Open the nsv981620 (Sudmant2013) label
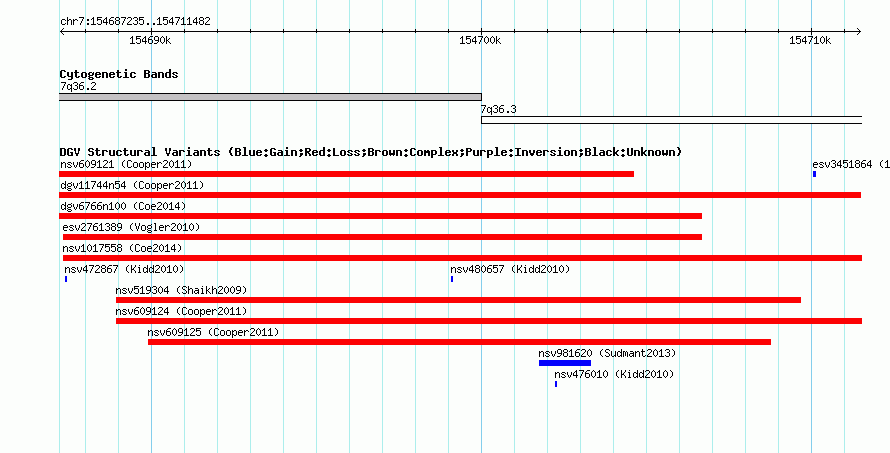 coord(607,354)
